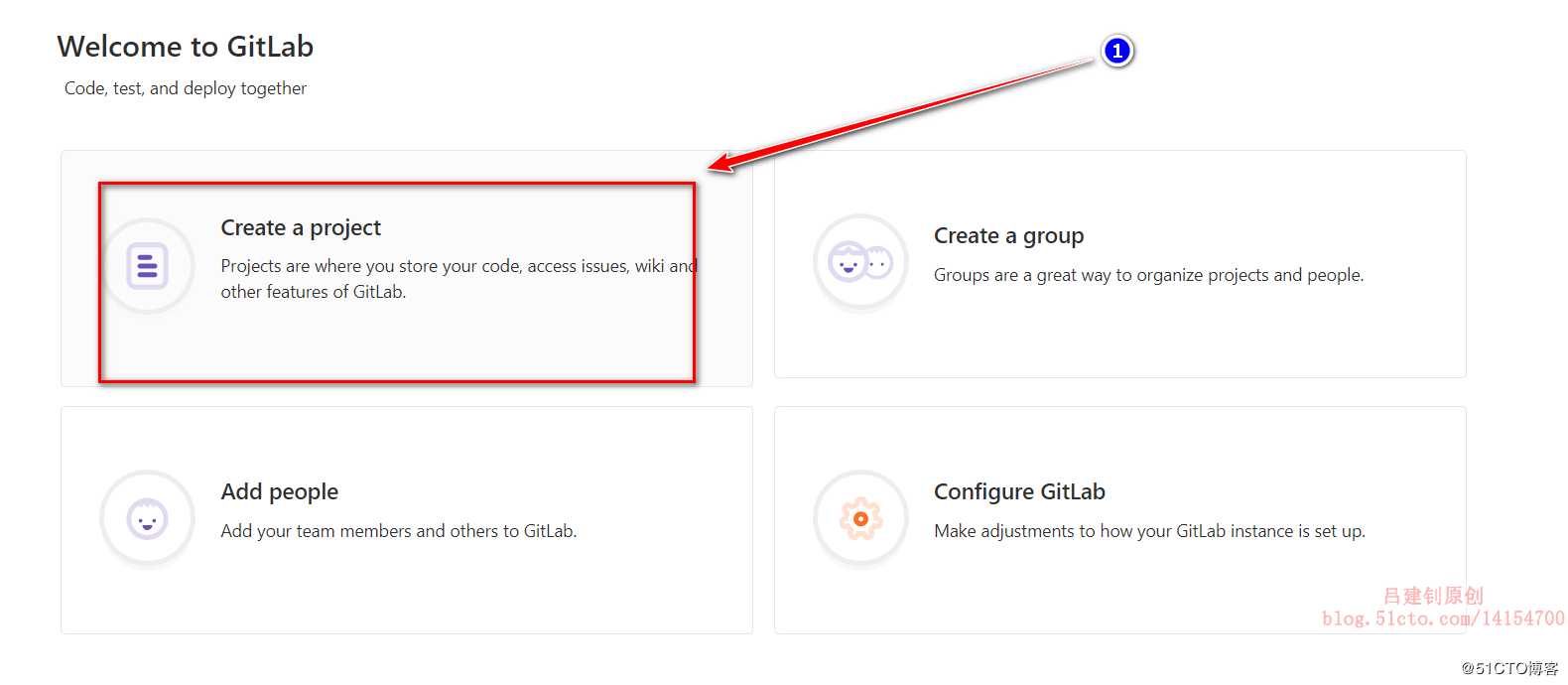Open the Create a project link
Image resolution: width=1568 pixels, height=685 pixels.
pos(301,227)
